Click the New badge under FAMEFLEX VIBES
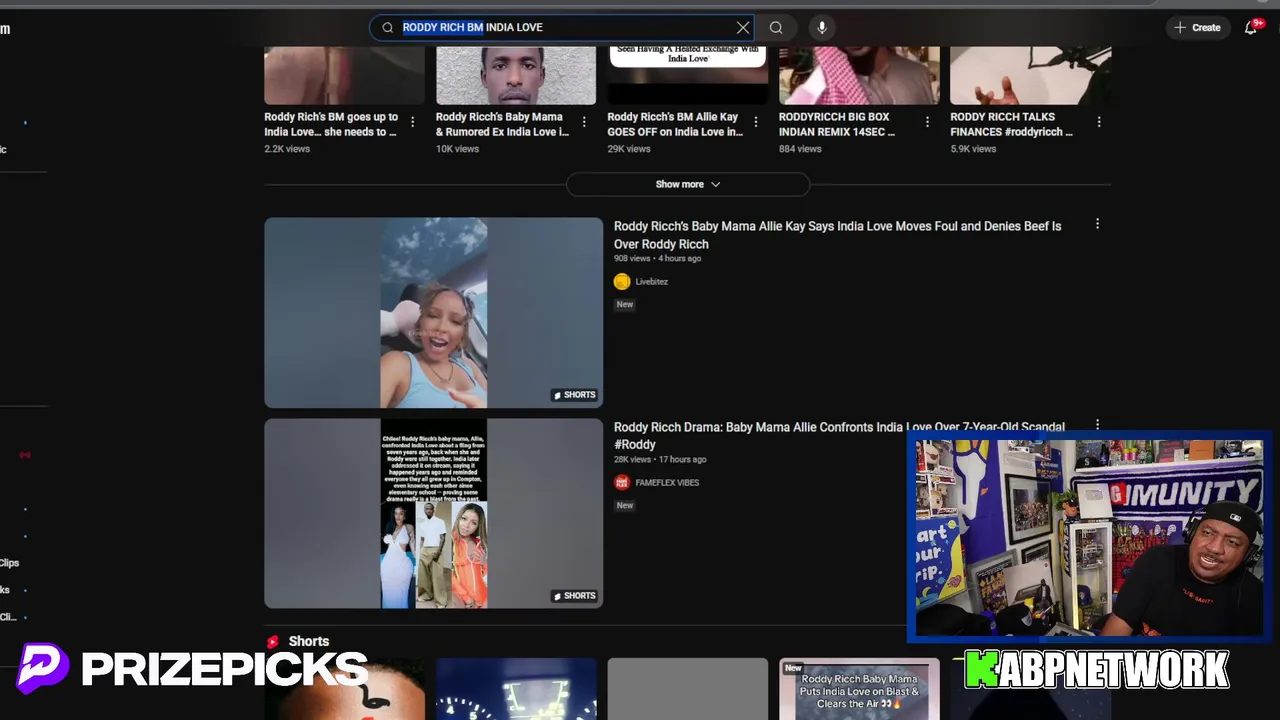The height and width of the screenshot is (720, 1280). (625, 505)
